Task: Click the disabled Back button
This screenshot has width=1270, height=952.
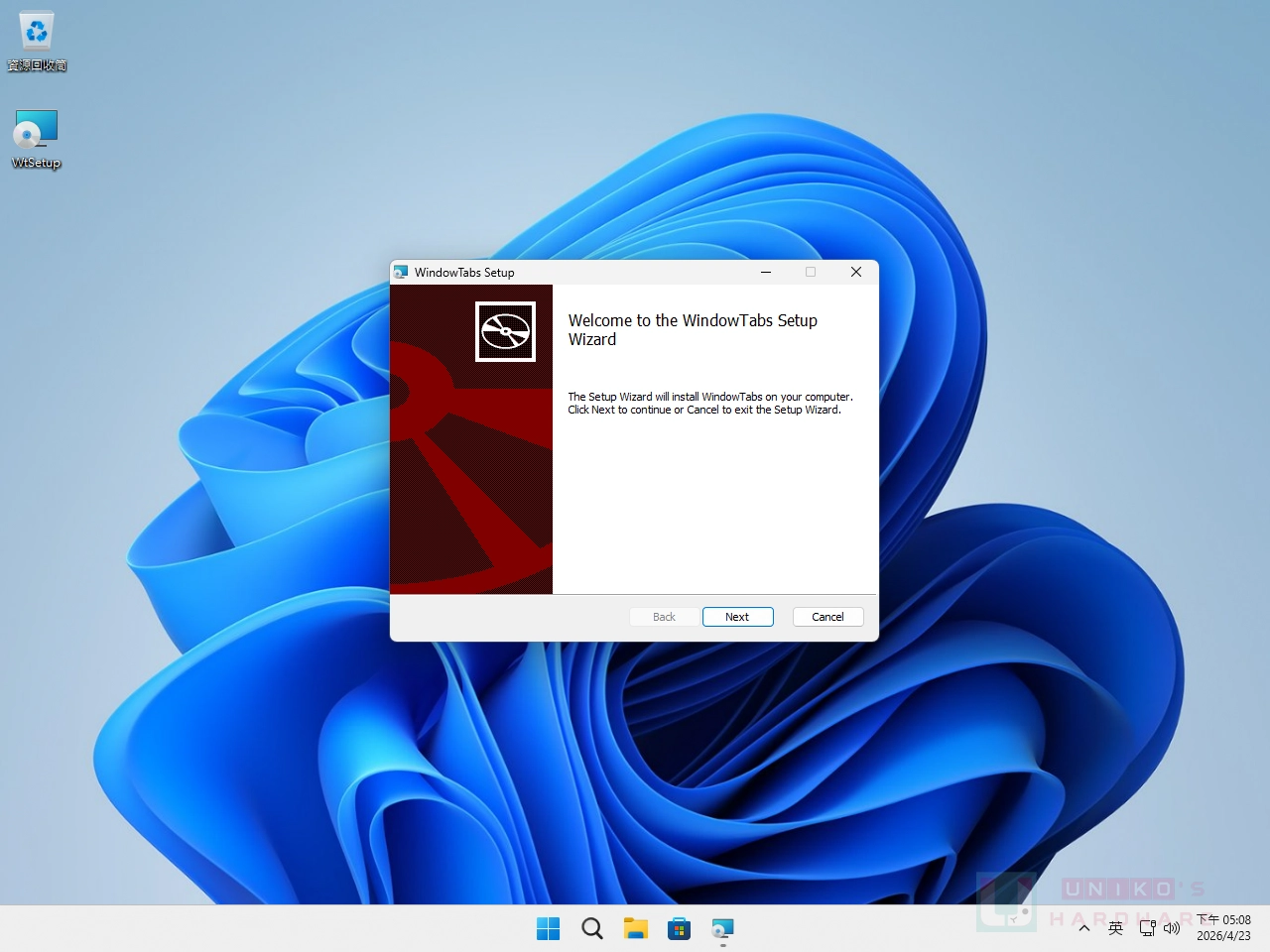Action: click(664, 617)
